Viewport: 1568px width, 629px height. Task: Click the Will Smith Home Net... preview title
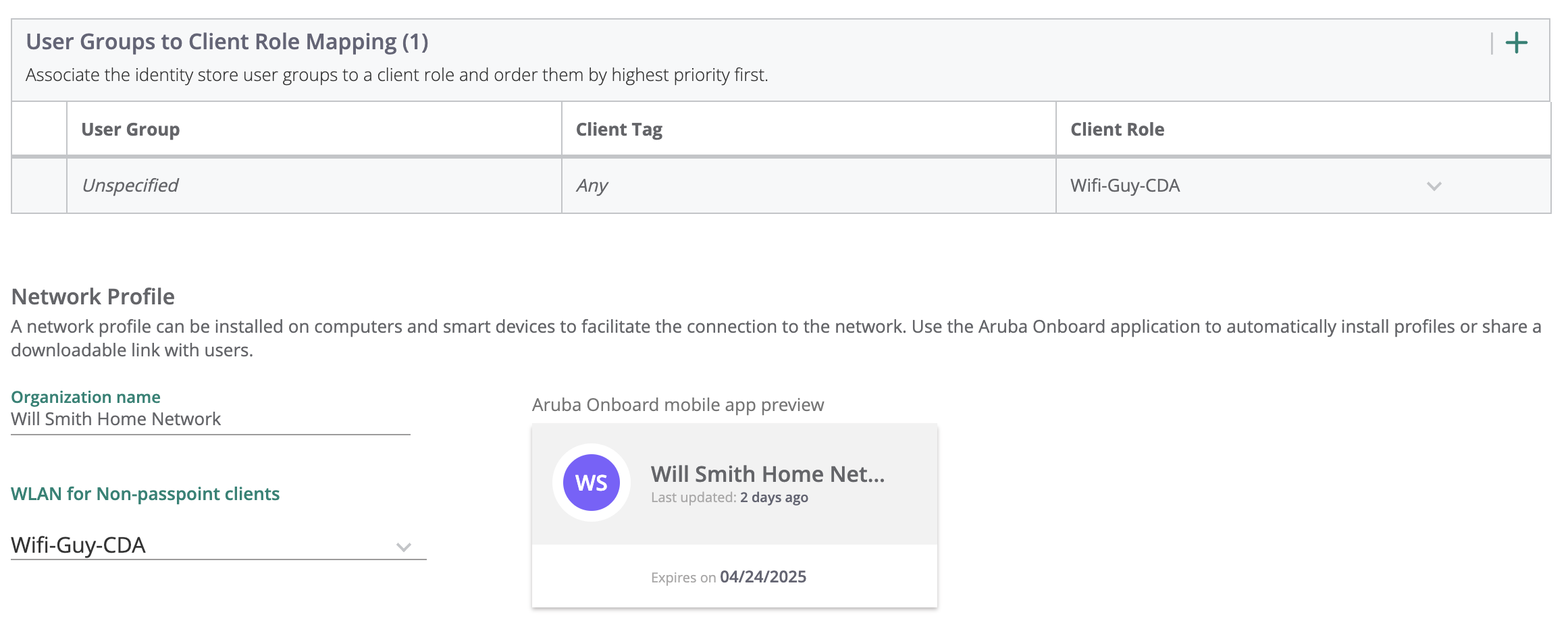(767, 474)
